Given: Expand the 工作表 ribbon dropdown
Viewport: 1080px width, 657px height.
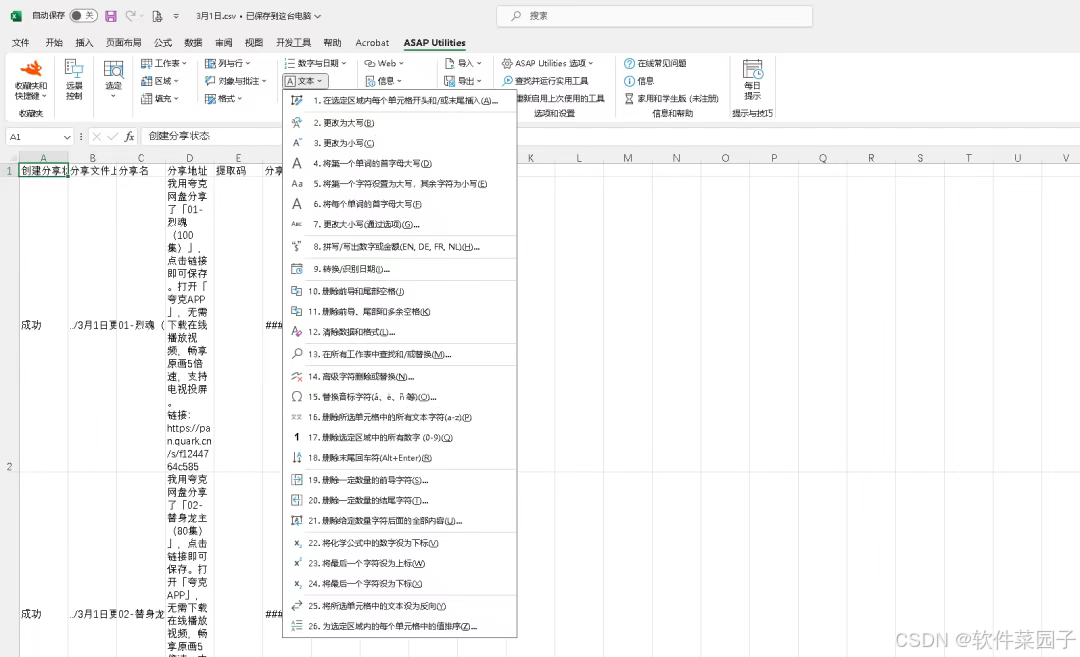Looking at the screenshot, I should pos(164,63).
